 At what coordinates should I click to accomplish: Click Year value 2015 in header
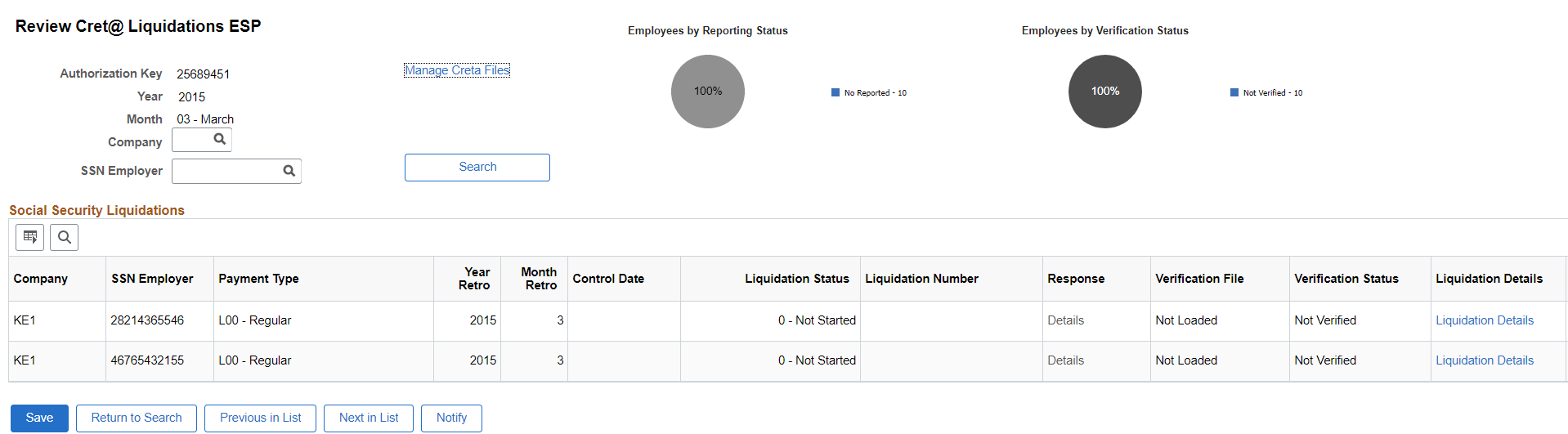pos(191,97)
